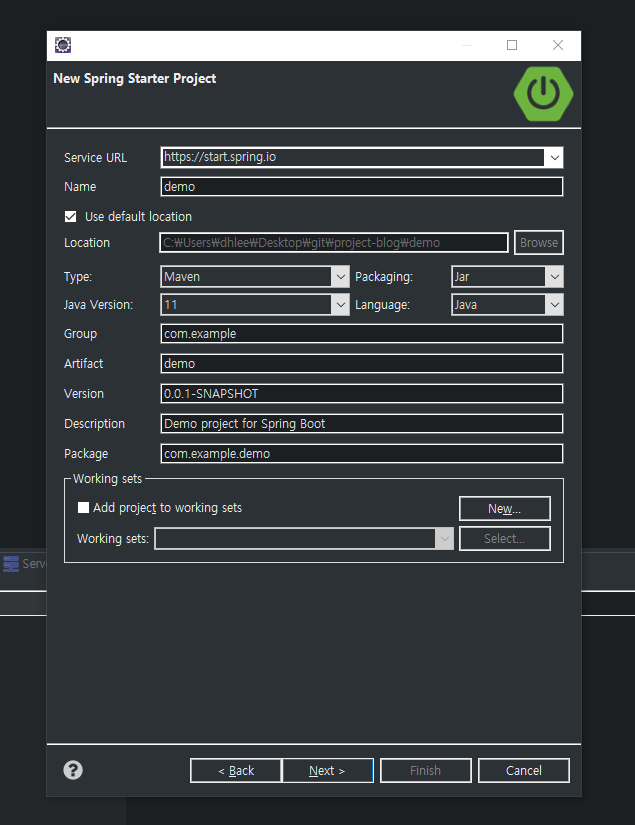
Task: Expand the Service URL dropdown arrow
Action: [555, 158]
